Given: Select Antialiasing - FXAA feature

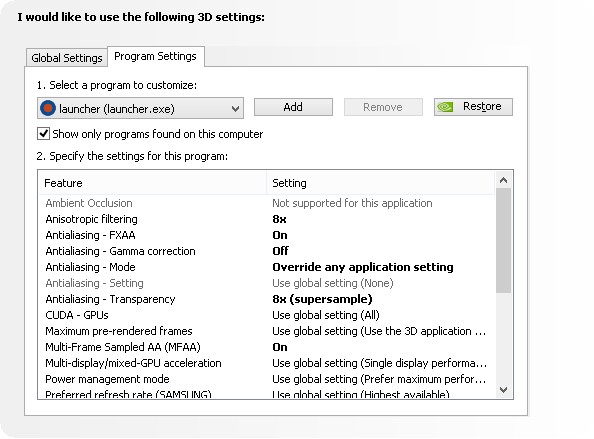Looking at the screenshot, I should click(x=90, y=235).
